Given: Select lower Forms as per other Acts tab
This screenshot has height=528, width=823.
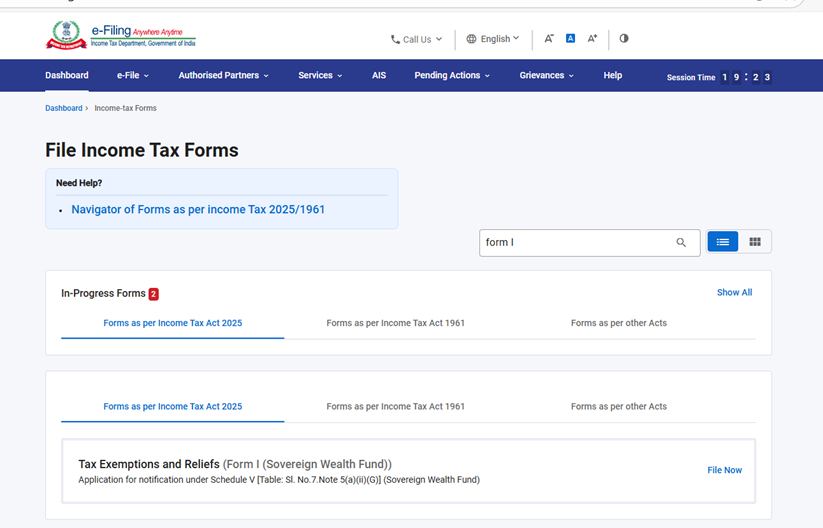Looking at the screenshot, I should point(618,407).
